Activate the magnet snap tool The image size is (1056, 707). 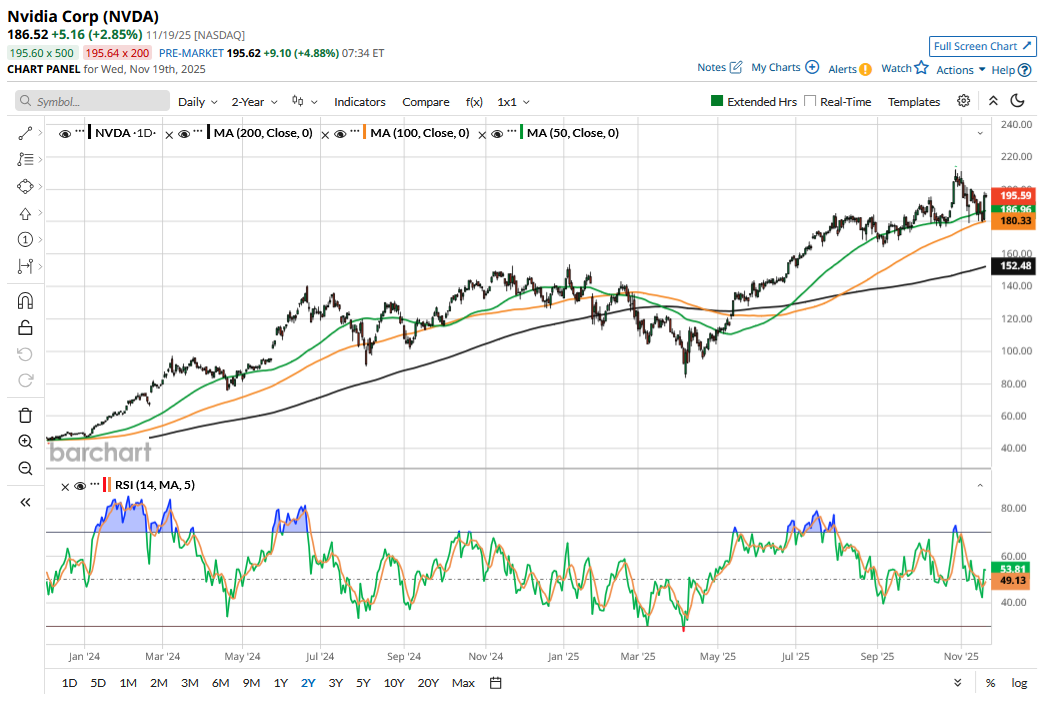pyautogui.click(x=26, y=301)
